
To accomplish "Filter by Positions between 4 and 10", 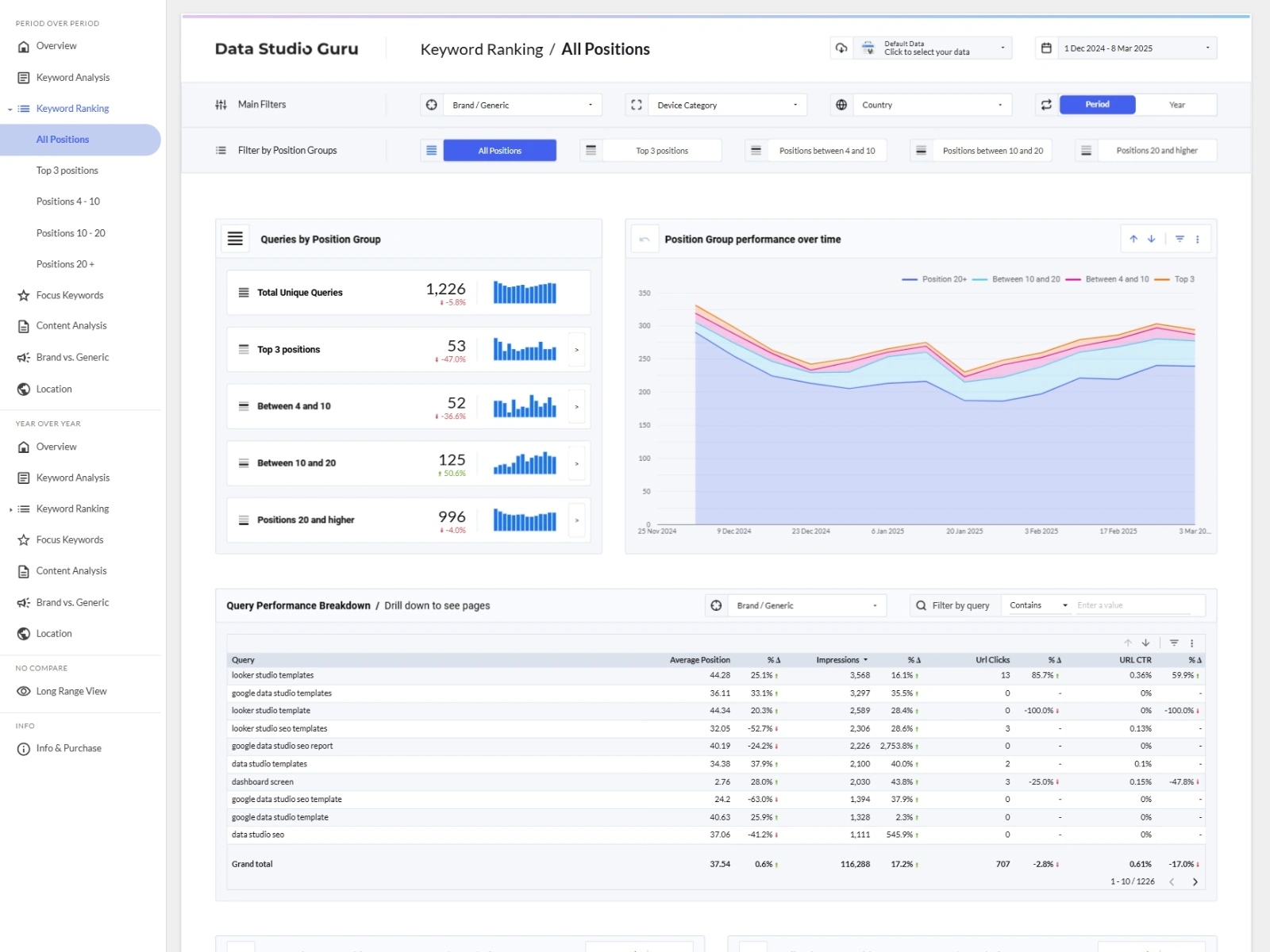I will (826, 151).
